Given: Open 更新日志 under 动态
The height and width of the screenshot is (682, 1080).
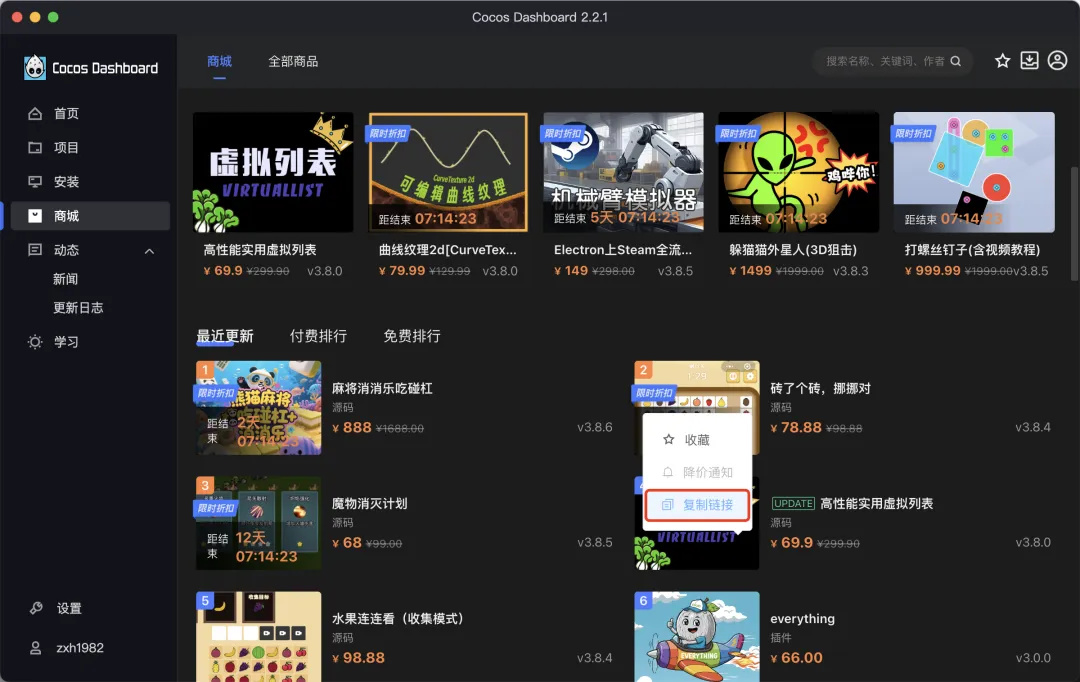Looking at the screenshot, I should click(79, 308).
